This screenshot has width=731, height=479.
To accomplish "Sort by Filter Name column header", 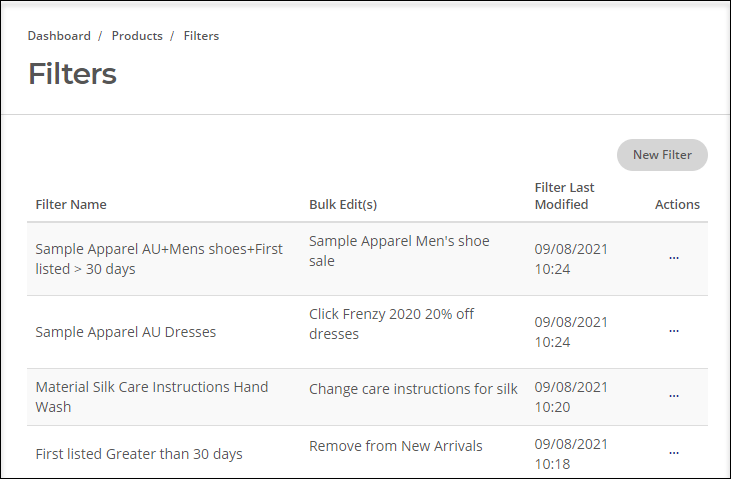I will pos(71,204).
